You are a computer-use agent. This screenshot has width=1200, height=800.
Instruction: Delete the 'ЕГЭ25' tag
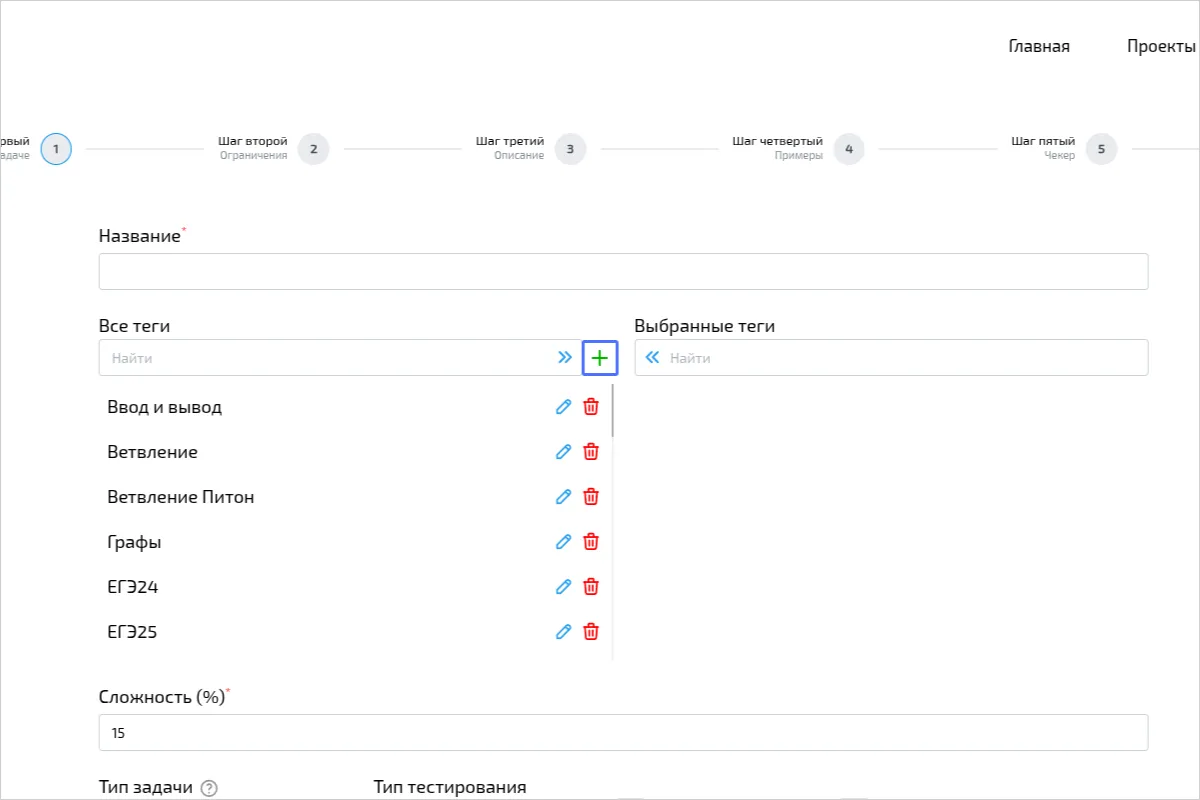(x=591, y=632)
